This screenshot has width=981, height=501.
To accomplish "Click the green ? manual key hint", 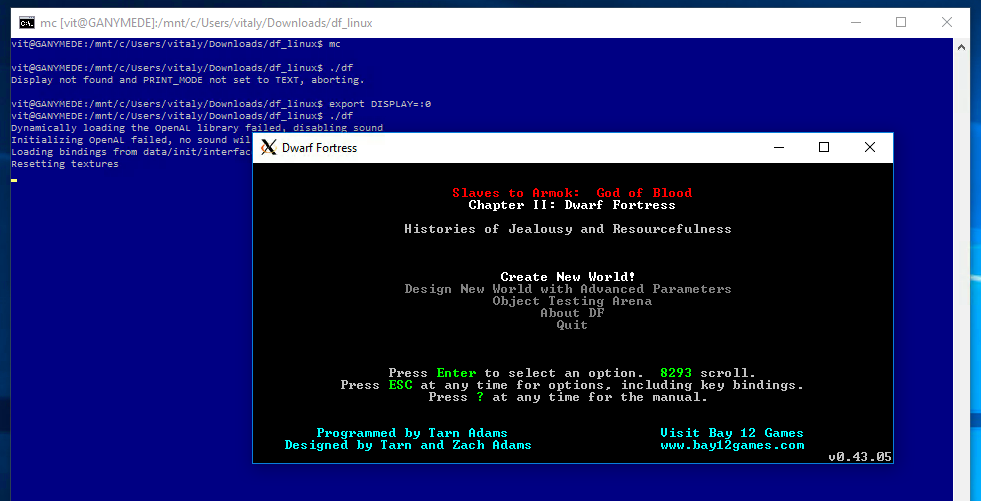I will (x=480, y=397).
